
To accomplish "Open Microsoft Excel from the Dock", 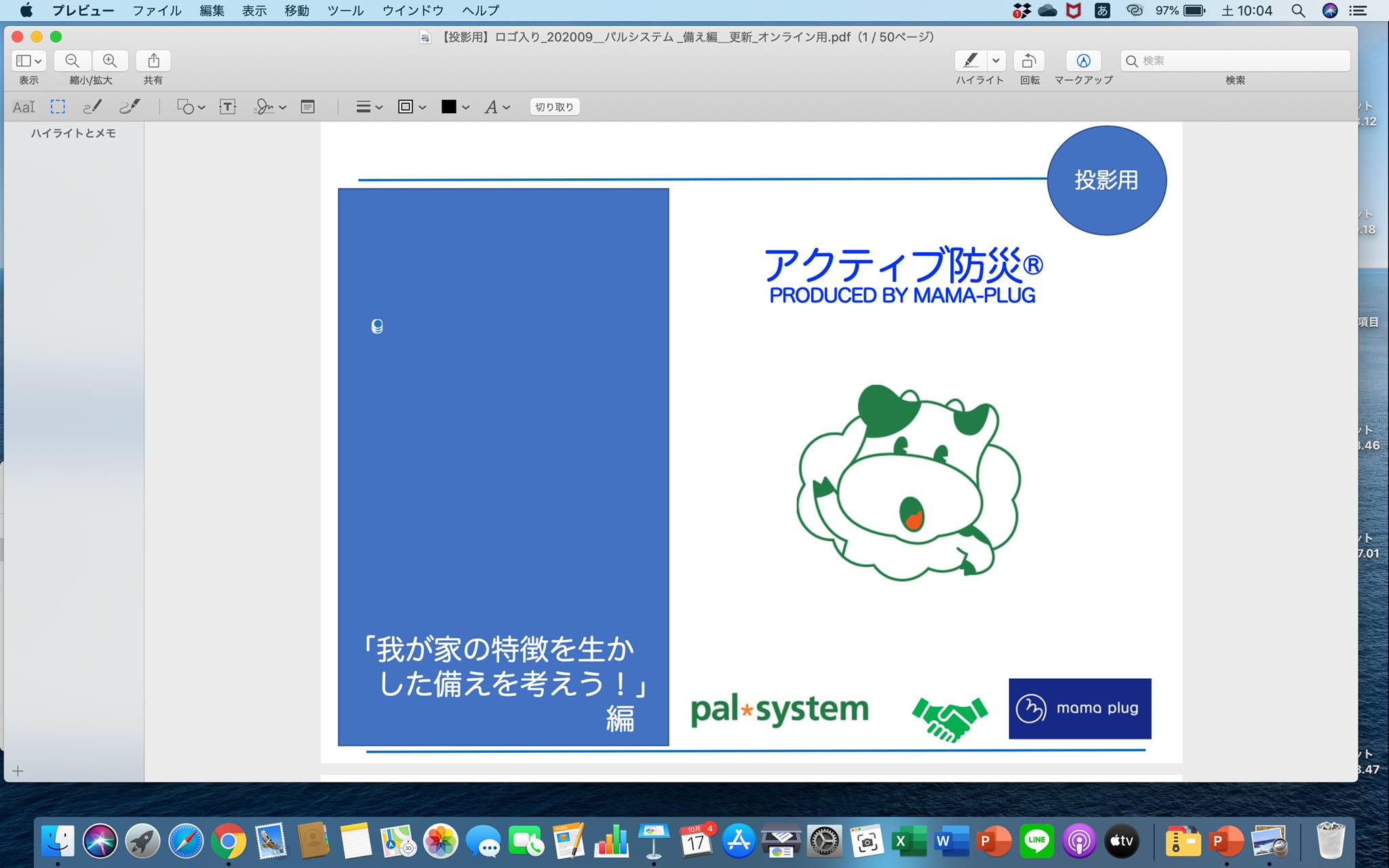I will [909, 842].
